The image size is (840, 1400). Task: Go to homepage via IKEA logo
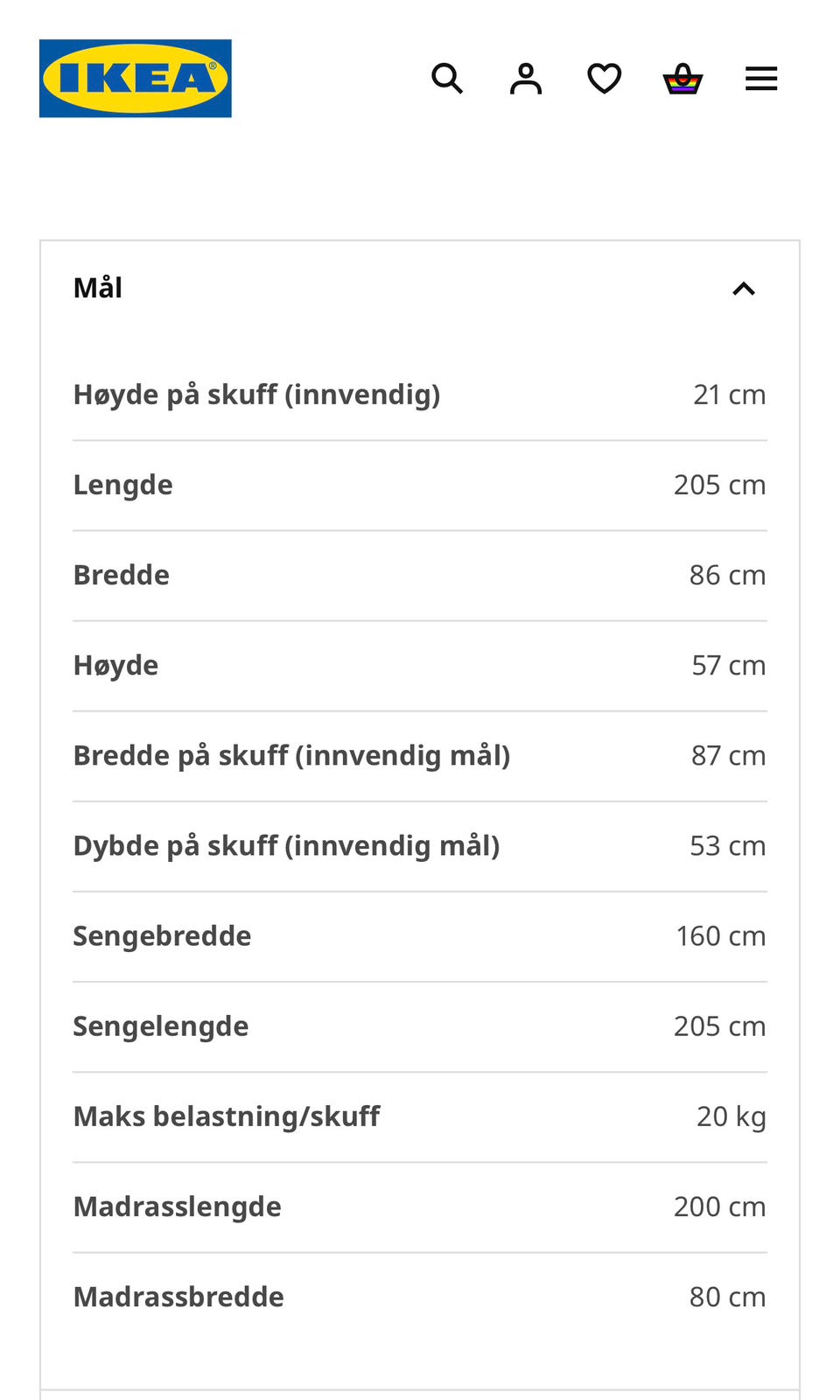136,78
